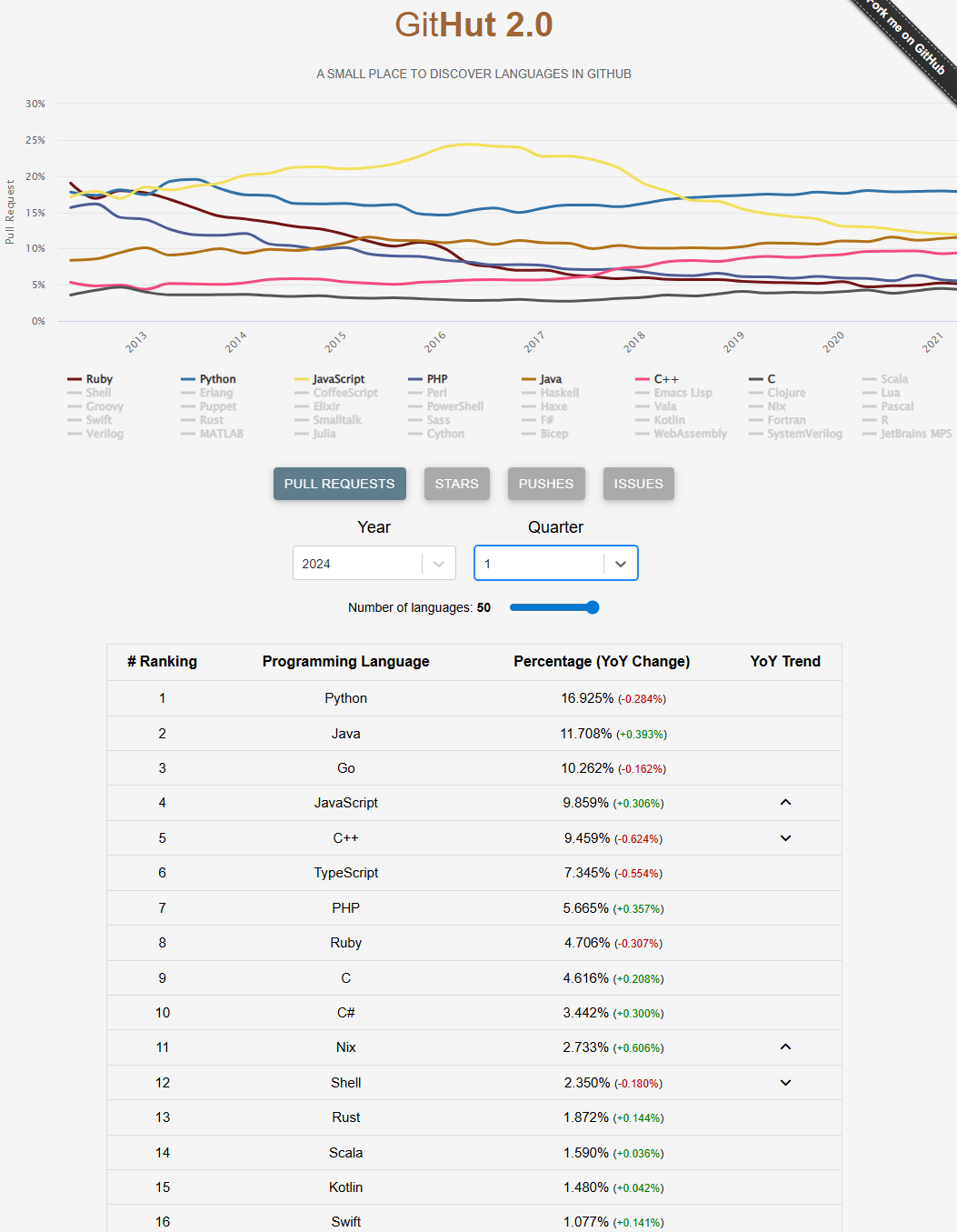Expand the Quarter dropdown chevron
The image size is (957, 1232).
click(621, 564)
